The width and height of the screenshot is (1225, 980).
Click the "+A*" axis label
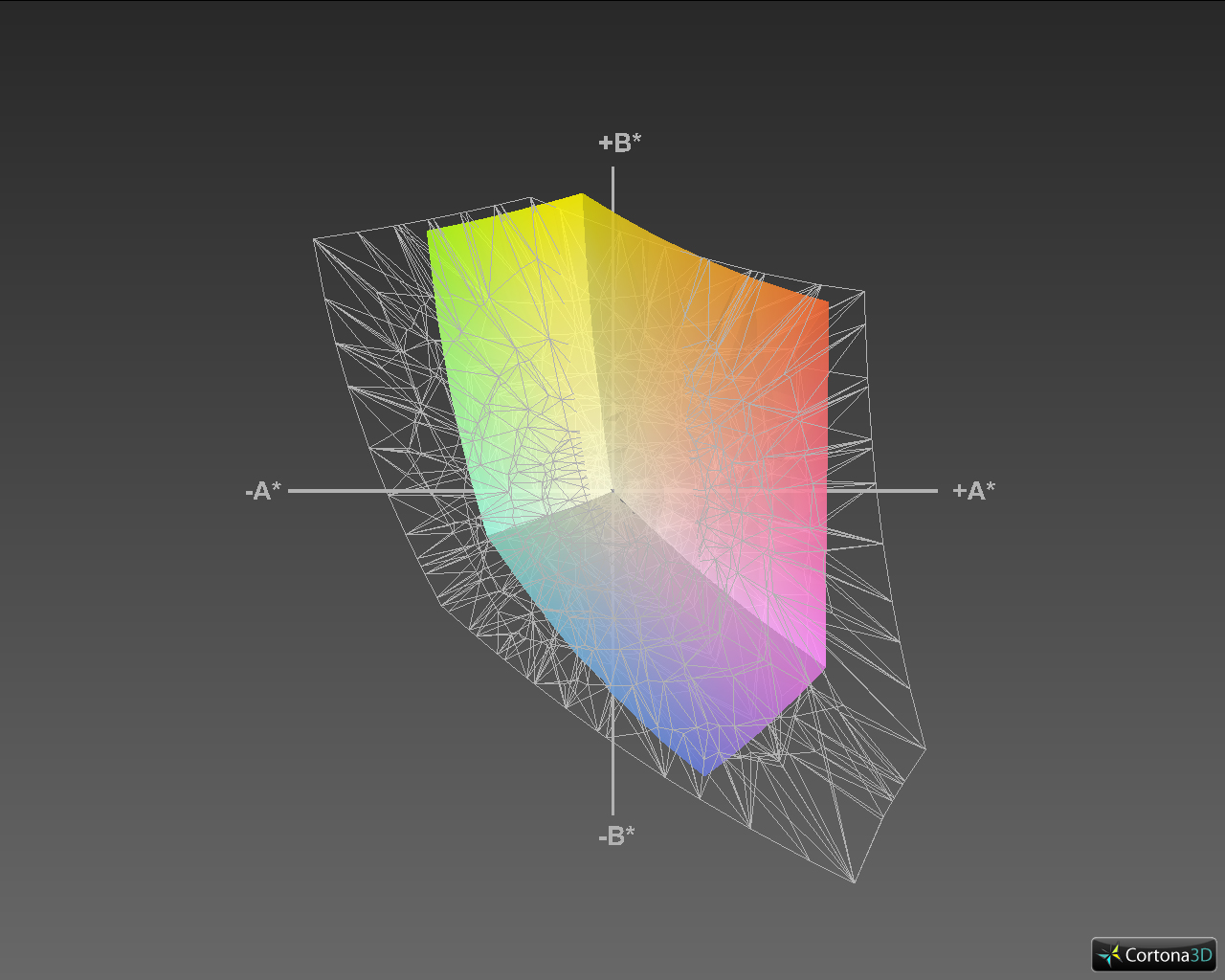pyautogui.click(x=973, y=491)
